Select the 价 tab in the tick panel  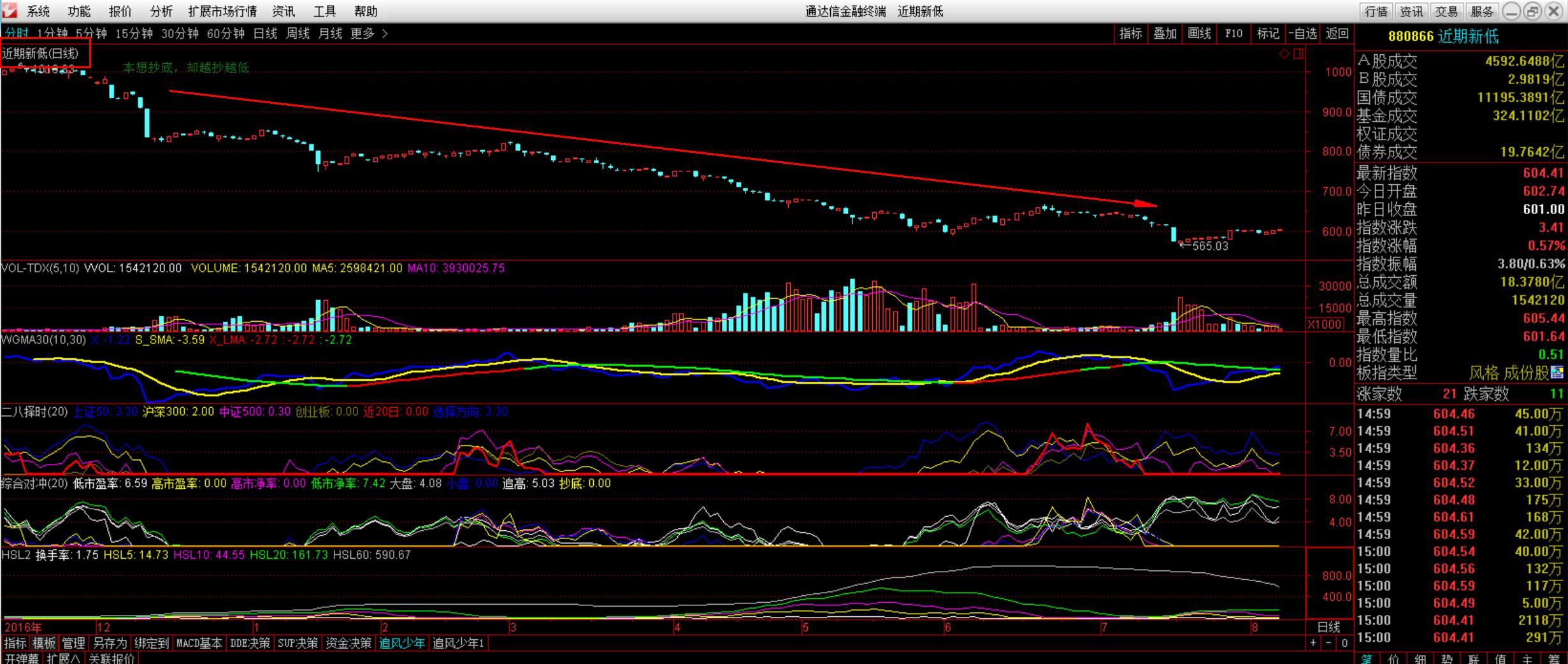(1393, 659)
